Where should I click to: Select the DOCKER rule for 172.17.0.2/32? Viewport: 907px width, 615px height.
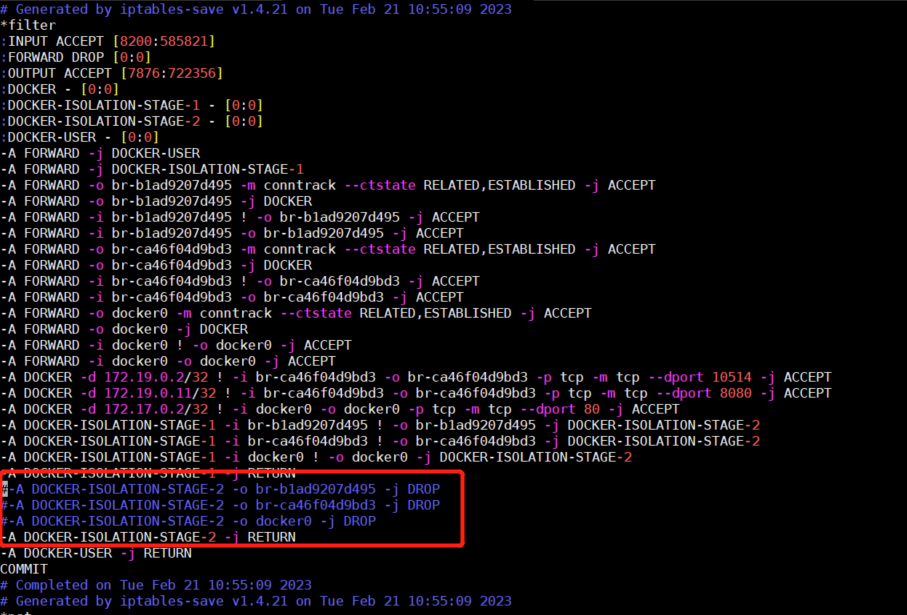pos(340,410)
